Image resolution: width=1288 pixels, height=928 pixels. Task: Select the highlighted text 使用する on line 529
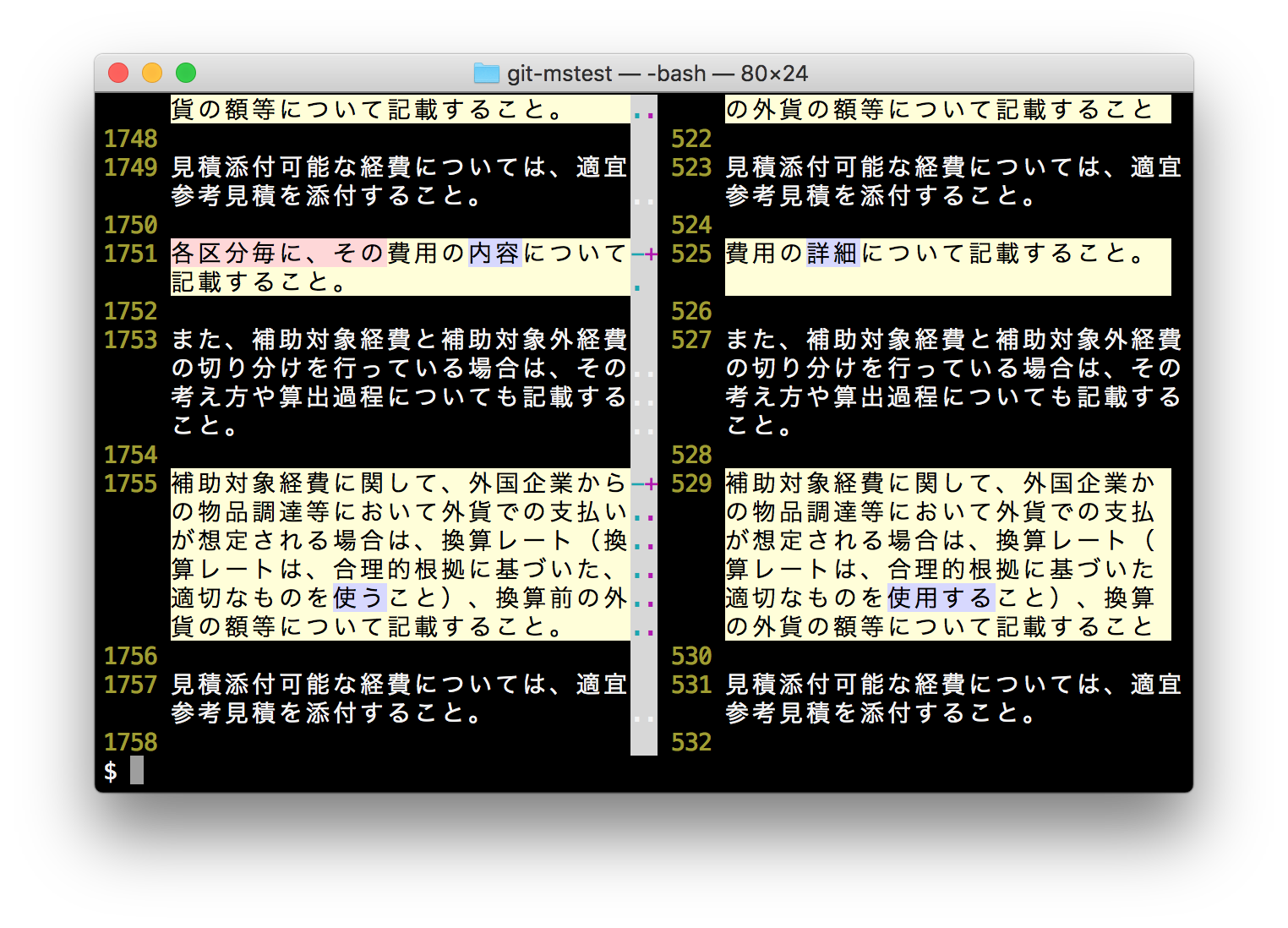click(939, 598)
